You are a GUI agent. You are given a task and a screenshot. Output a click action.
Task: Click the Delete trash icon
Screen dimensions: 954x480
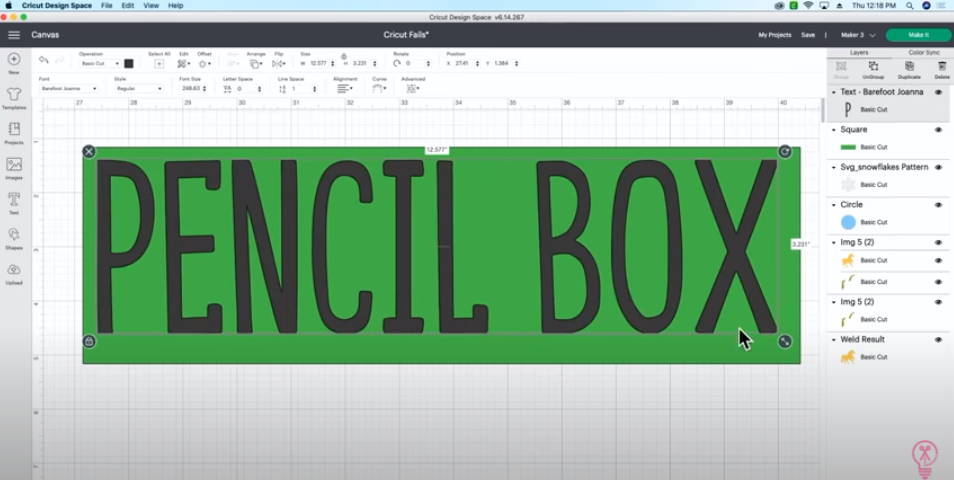[x=942, y=66]
